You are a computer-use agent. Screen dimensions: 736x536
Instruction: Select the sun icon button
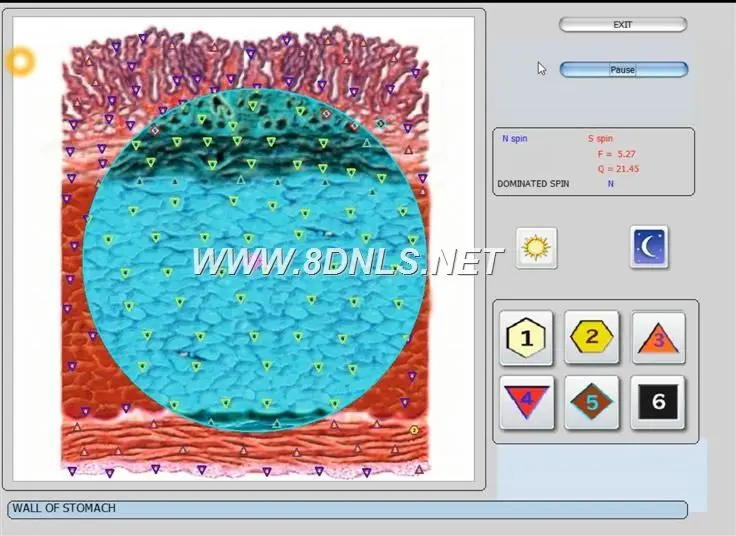click(x=537, y=248)
